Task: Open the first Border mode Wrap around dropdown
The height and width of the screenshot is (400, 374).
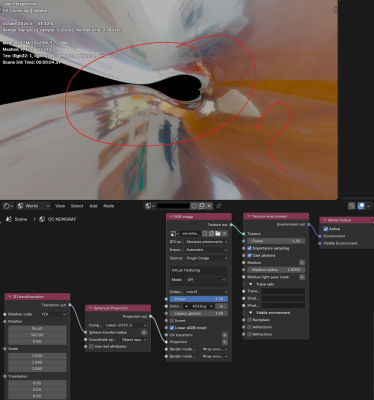Action: pos(214,349)
